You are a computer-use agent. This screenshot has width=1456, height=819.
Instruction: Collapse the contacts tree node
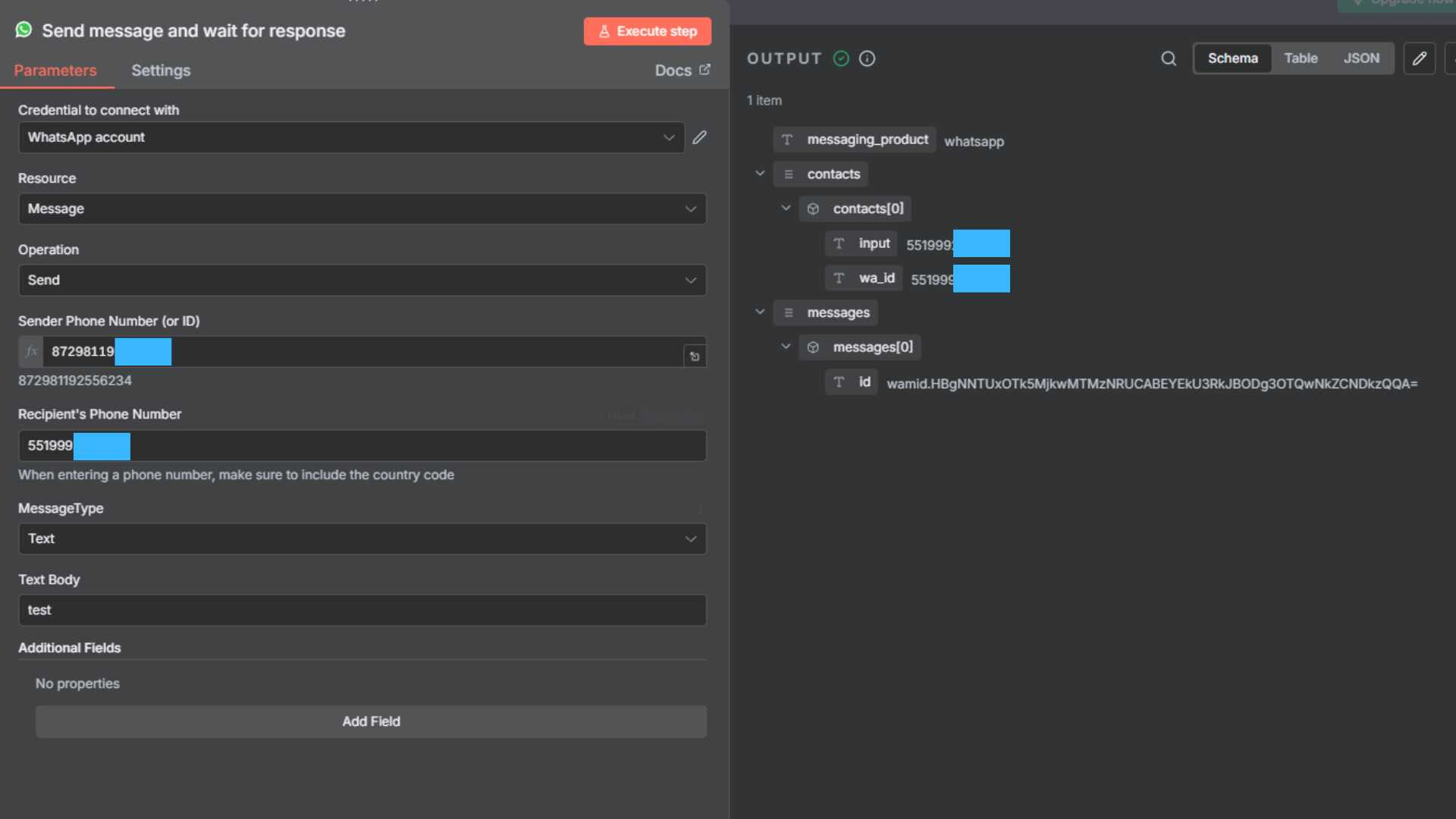(760, 174)
